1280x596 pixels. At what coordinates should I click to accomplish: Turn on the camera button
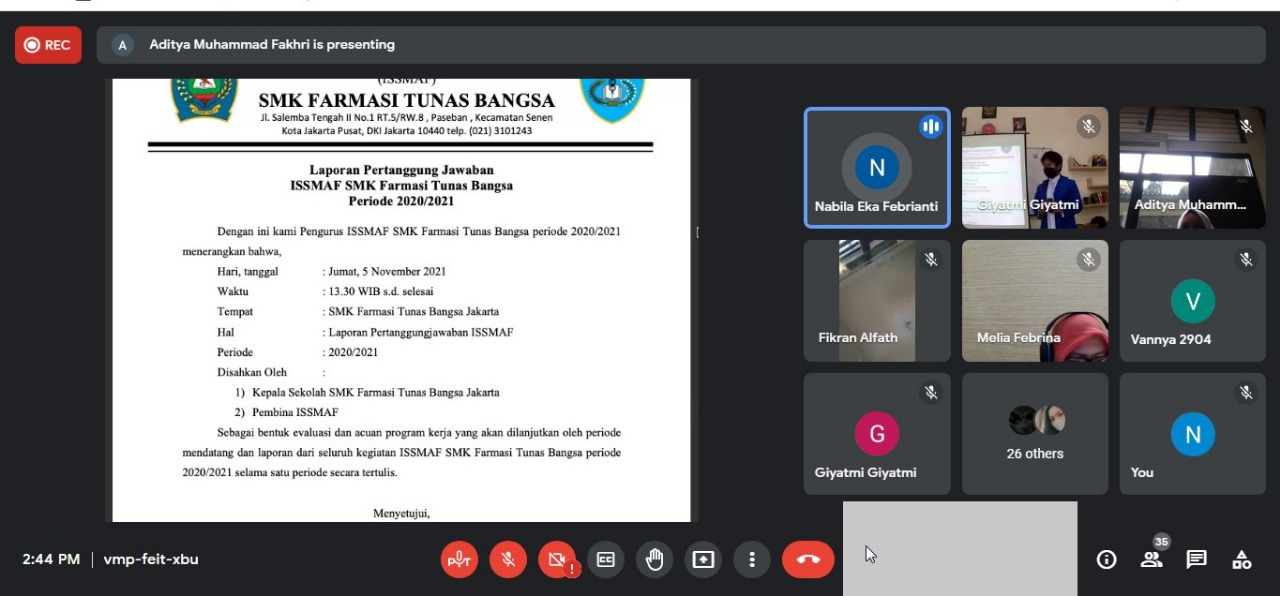pos(557,560)
